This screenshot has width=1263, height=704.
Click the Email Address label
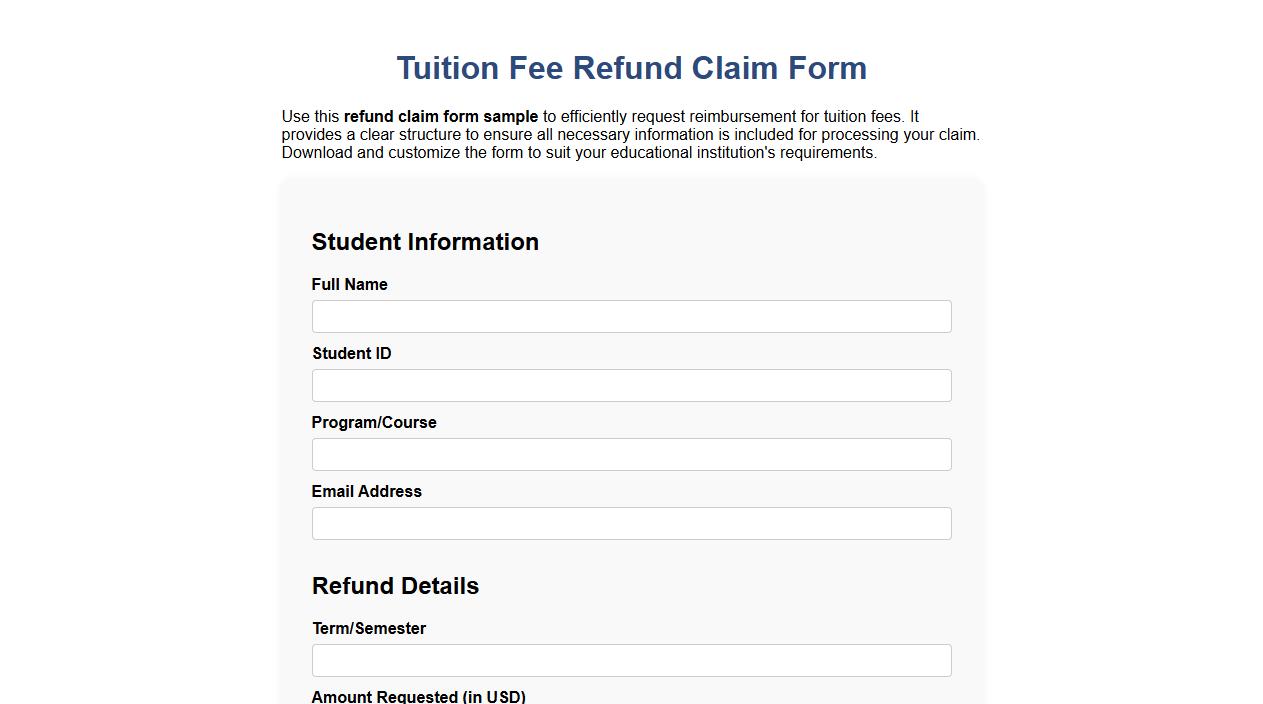click(366, 491)
